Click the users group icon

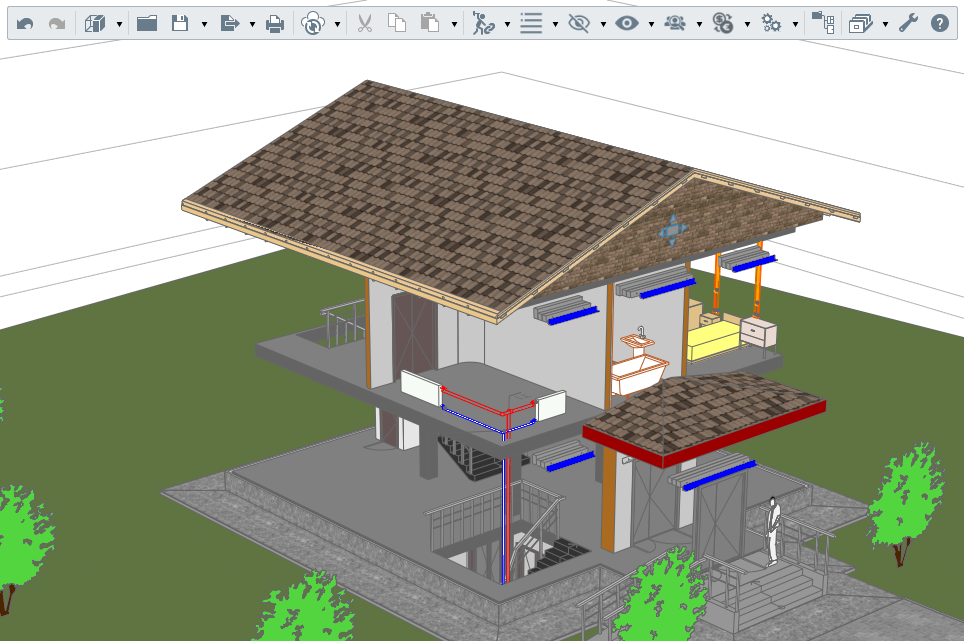675,24
